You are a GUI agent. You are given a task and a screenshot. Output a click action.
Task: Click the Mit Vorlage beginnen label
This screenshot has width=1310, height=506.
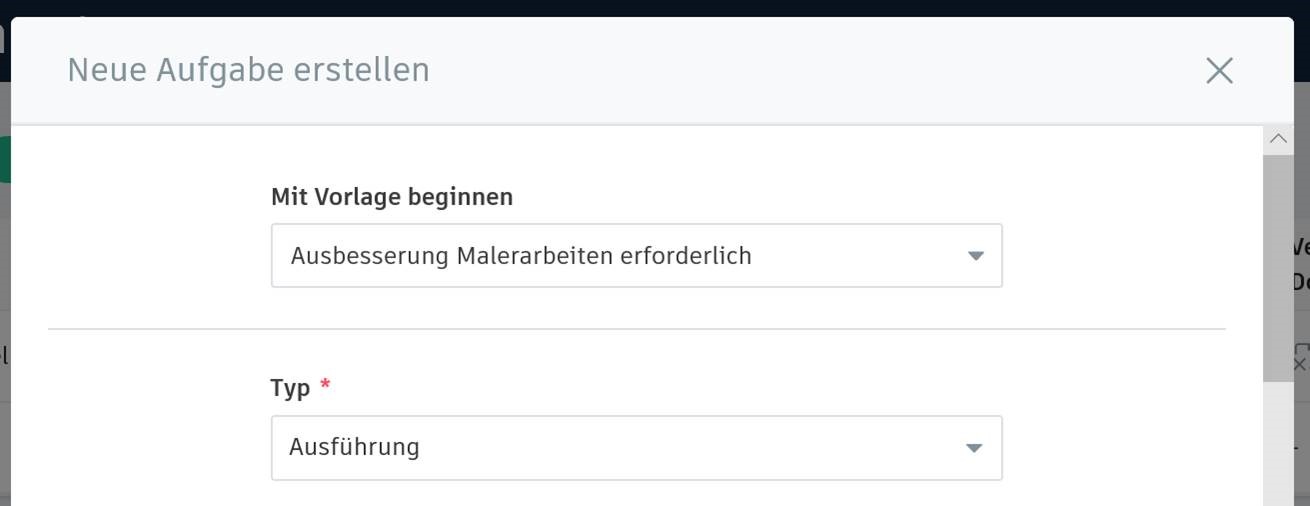[x=391, y=197]
